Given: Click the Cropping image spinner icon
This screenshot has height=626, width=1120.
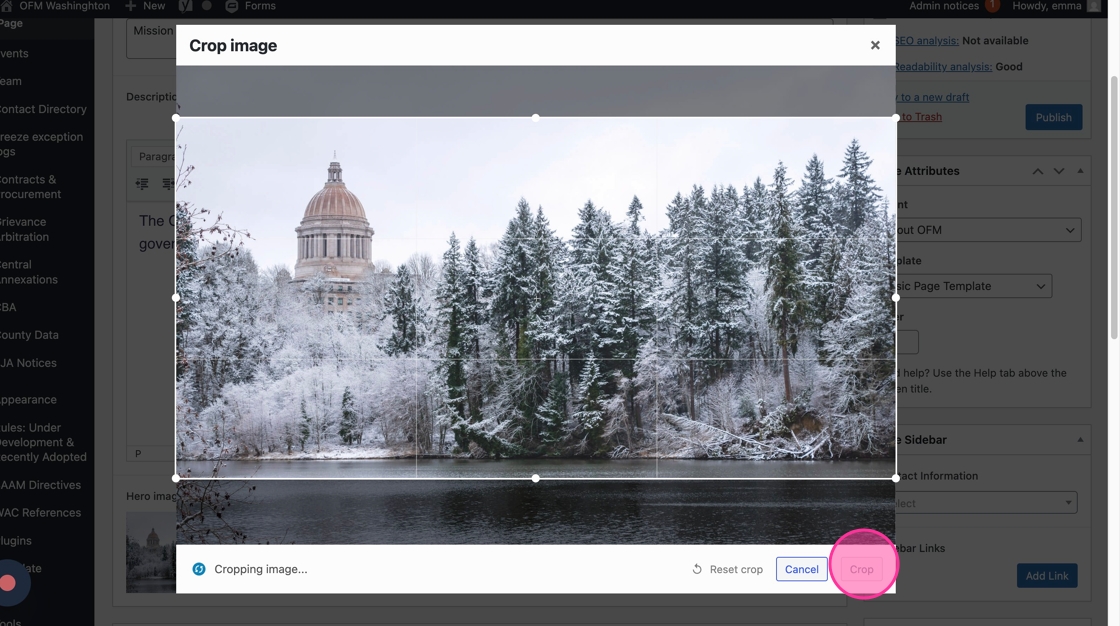Looking at the screenshot, I should click(x=199, y=570).
